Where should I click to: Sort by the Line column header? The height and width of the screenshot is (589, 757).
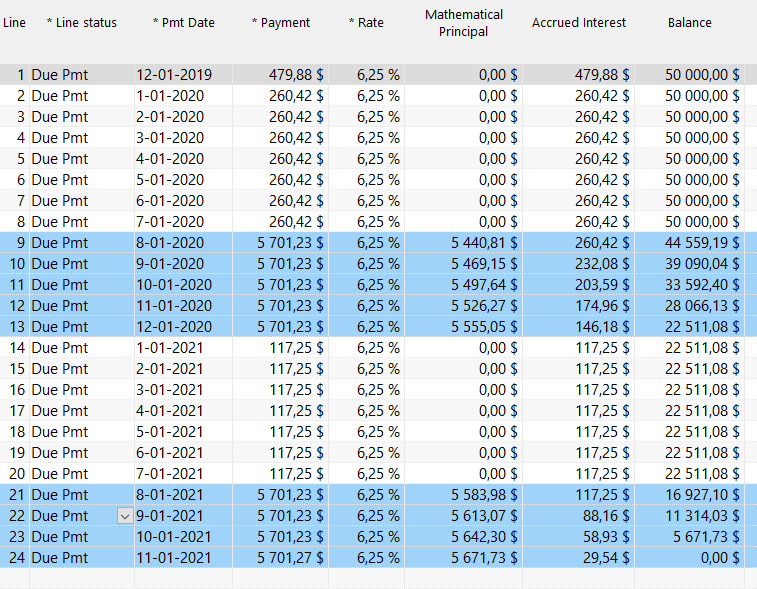click(x=14, y=23)
